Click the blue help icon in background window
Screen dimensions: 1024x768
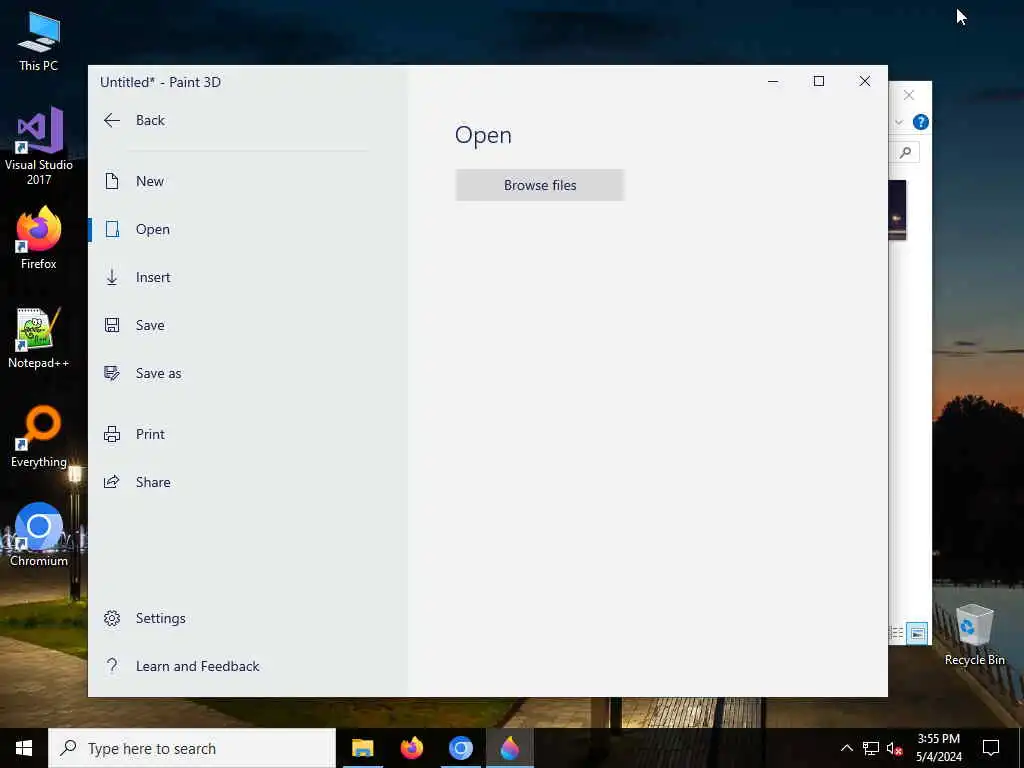pos(921,122)
